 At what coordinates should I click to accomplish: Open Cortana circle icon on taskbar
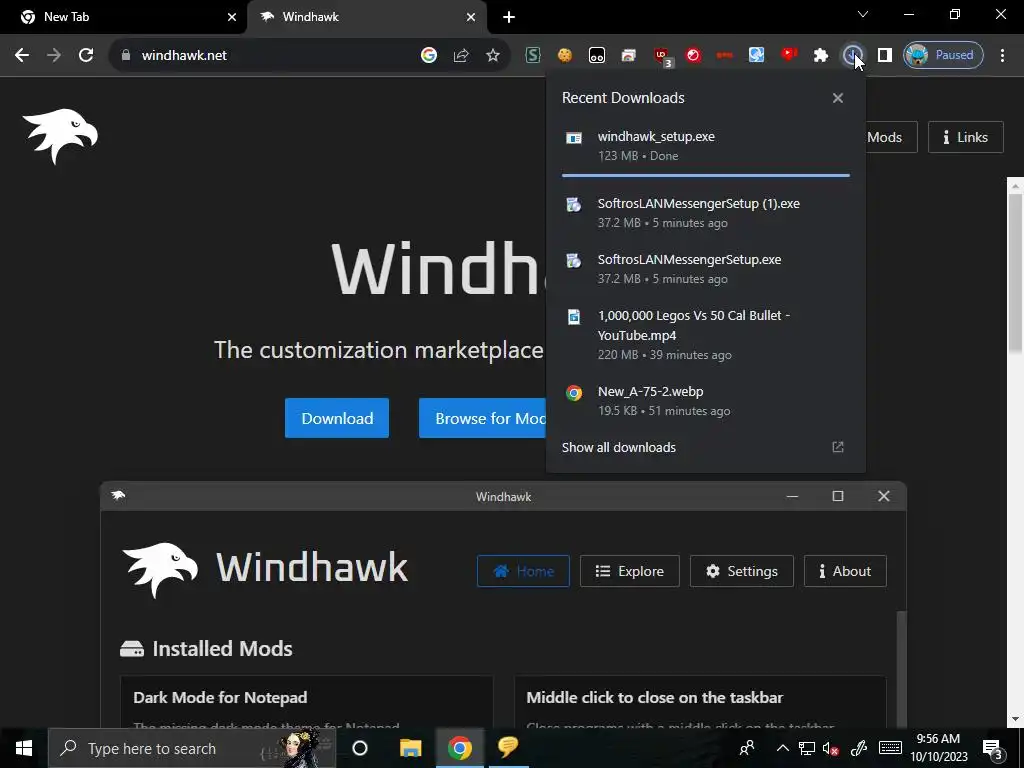pos(360,748)
